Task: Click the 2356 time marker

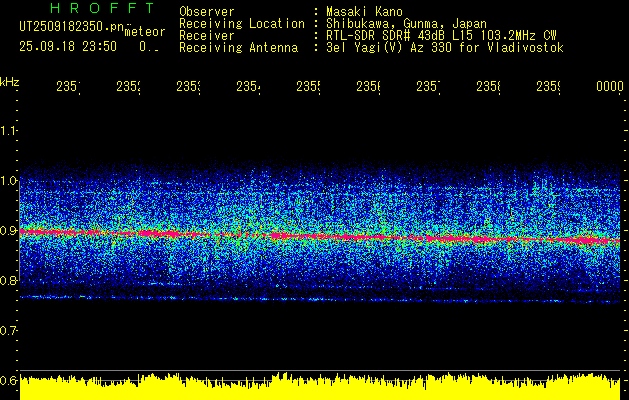Action: [x=369, y=86]
